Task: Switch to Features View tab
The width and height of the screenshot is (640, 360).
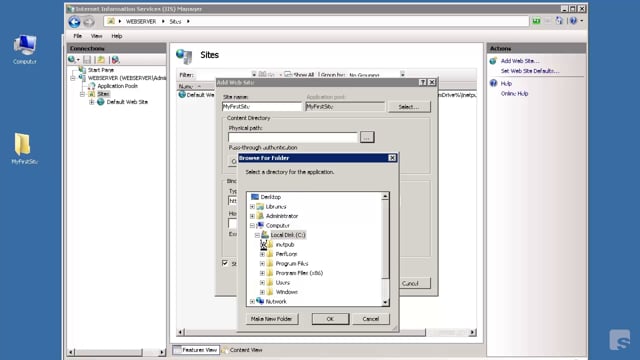Action: tap(196, 350)
